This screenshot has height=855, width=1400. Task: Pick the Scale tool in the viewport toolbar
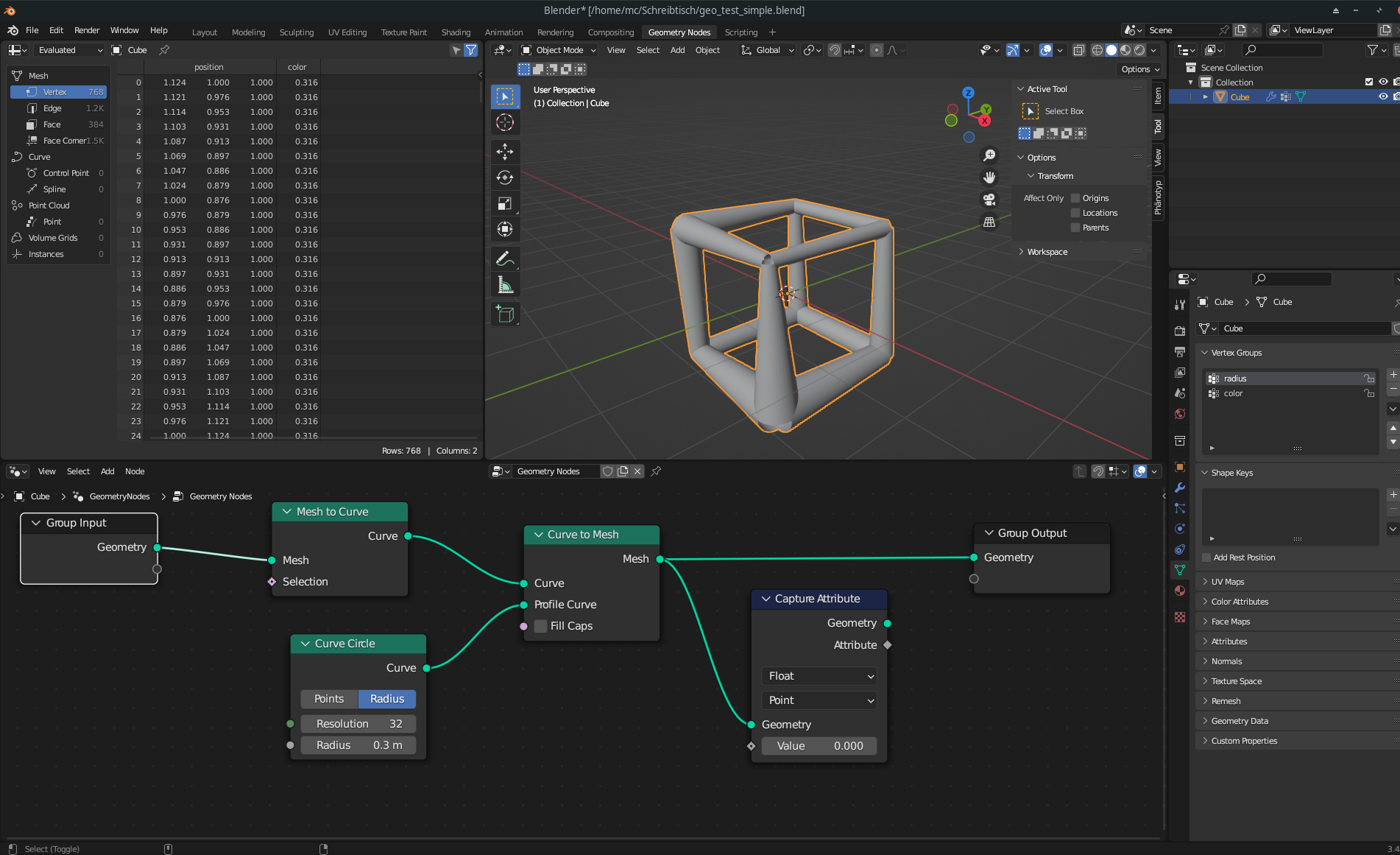[x=505, y=203]
